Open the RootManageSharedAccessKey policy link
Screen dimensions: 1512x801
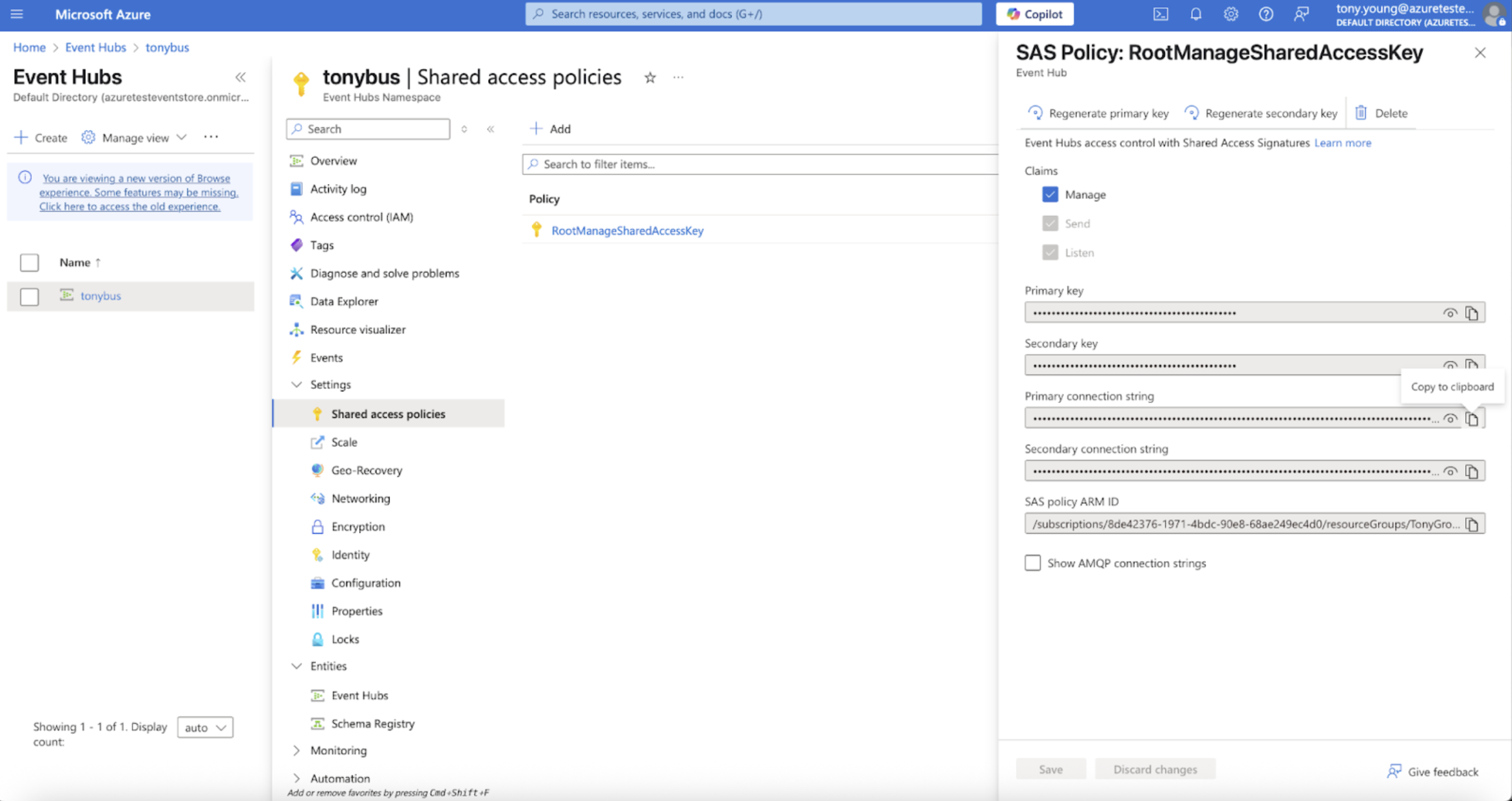click(x=627, y=230)
